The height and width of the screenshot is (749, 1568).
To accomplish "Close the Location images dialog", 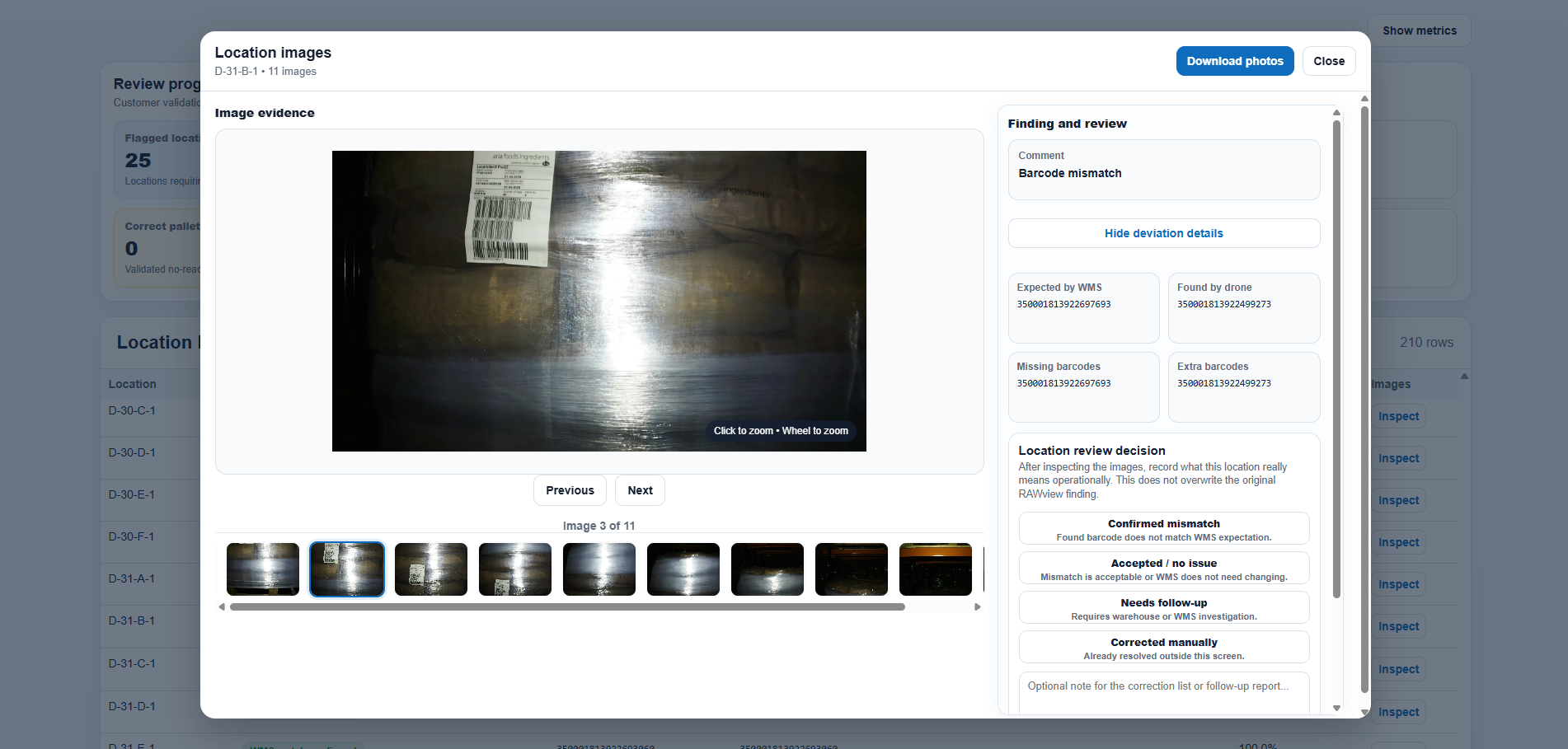I will tap(1329, 61).
